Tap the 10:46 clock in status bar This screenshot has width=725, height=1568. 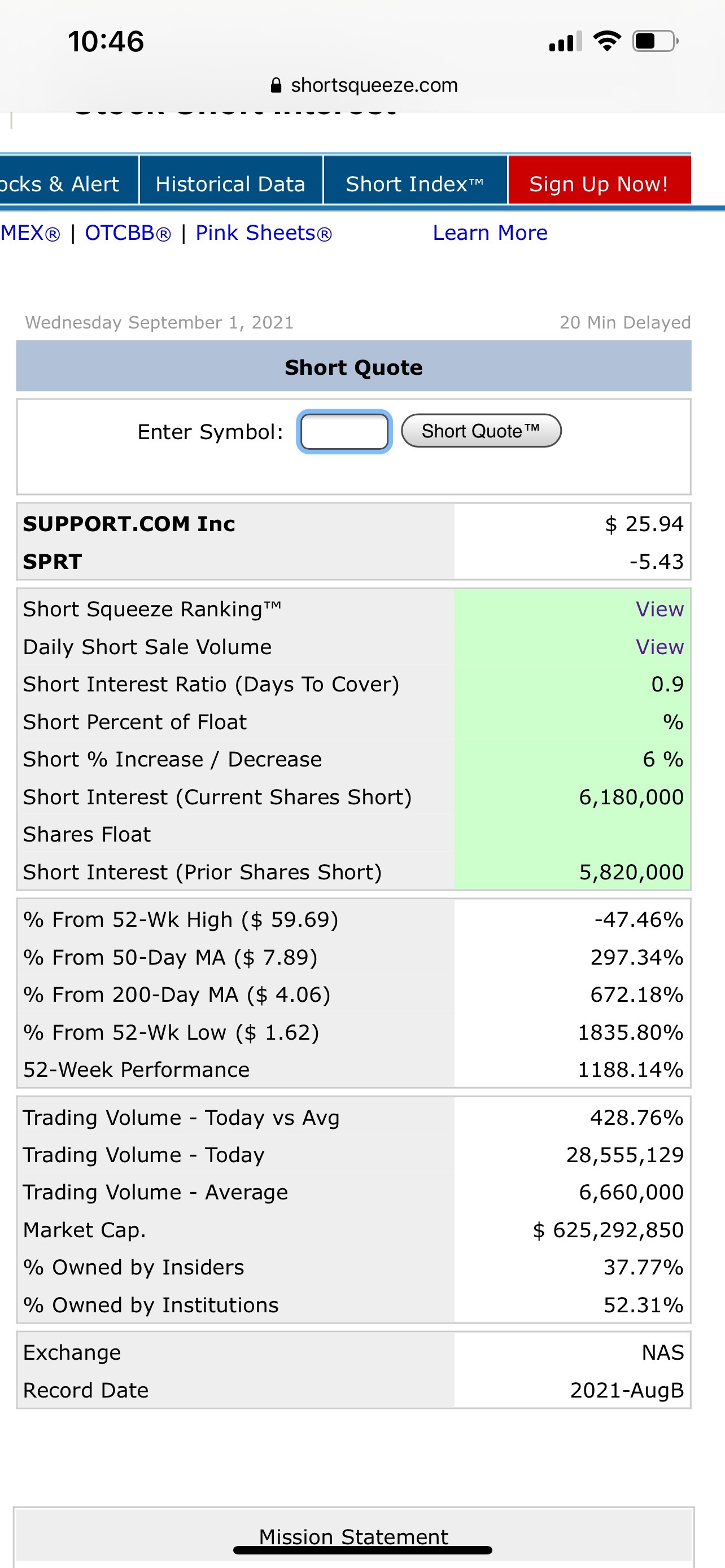(x=106, y=41)
